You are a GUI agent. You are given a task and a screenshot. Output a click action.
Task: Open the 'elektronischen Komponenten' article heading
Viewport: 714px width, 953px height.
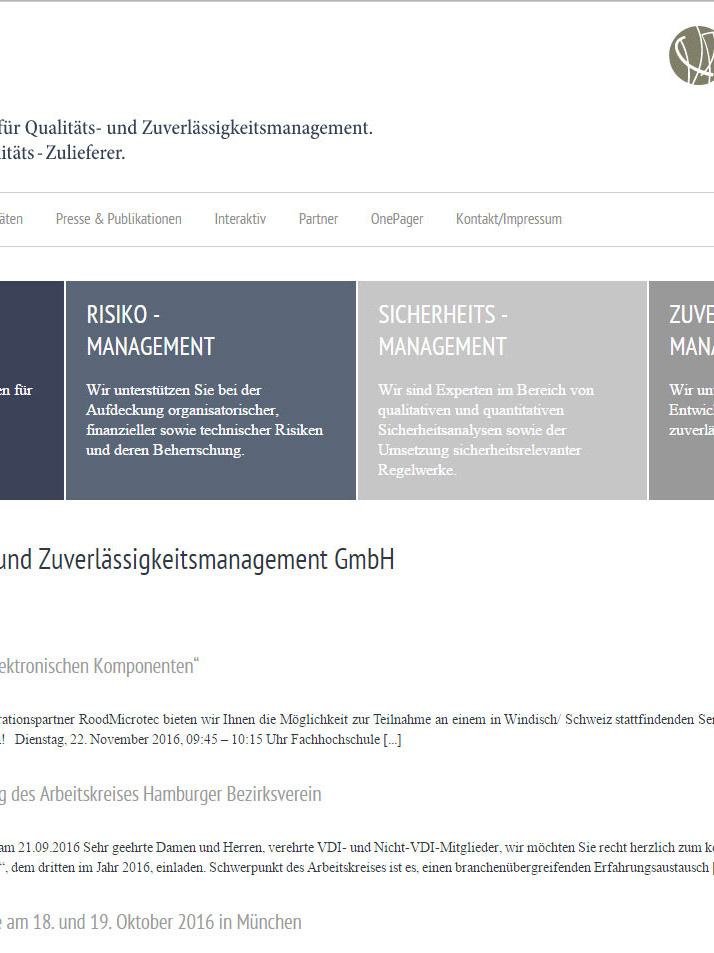[x=100, y=666]
